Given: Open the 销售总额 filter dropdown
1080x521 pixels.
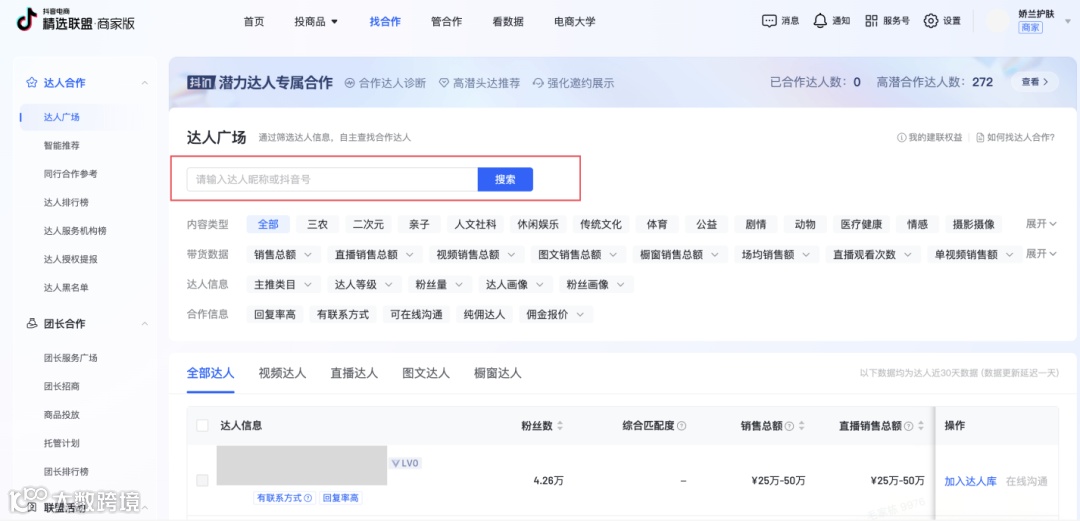Looking at the screenshot, I should click(283, 254).
